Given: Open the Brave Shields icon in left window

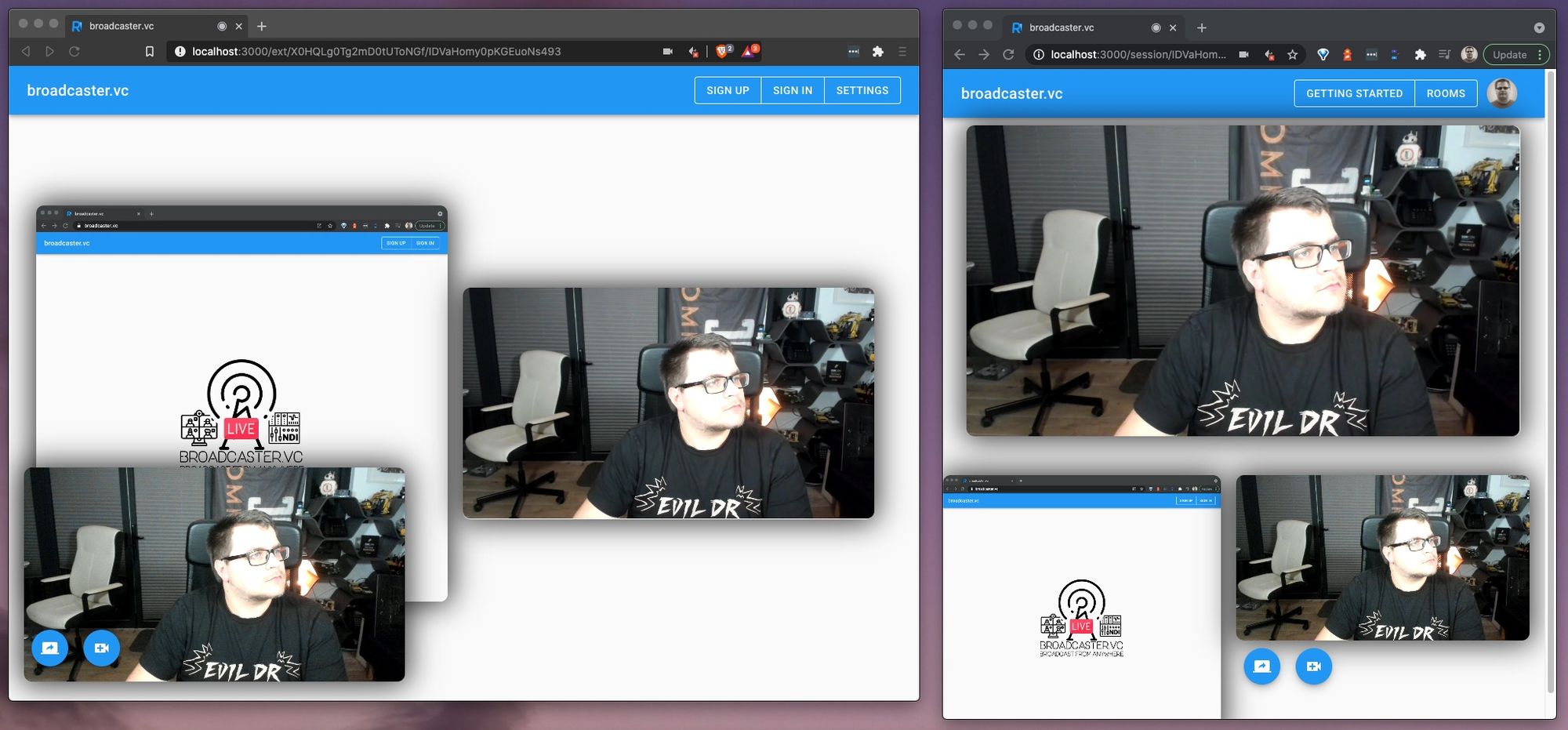Looking at the screenshot, I should tap(724, 51).
